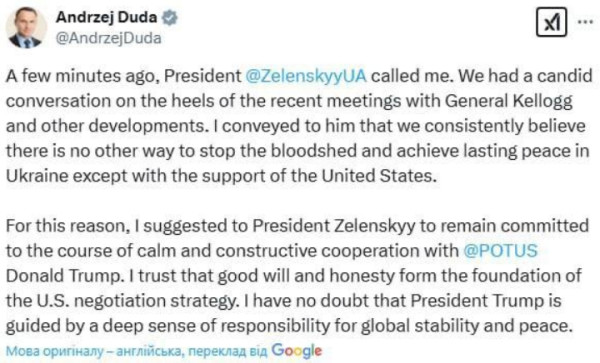Open the Grok explain icon
Screen dimensions: 600x363
coord(551,22)
